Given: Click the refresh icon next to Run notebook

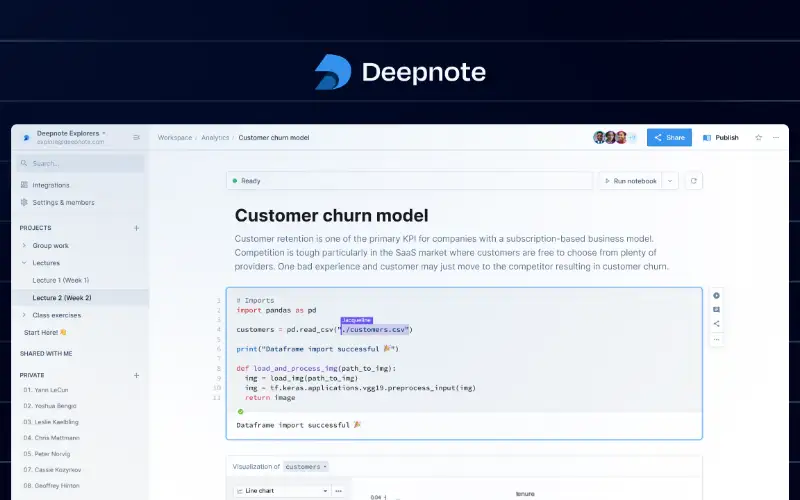Looking at the screenshot, I should point(693,181).
